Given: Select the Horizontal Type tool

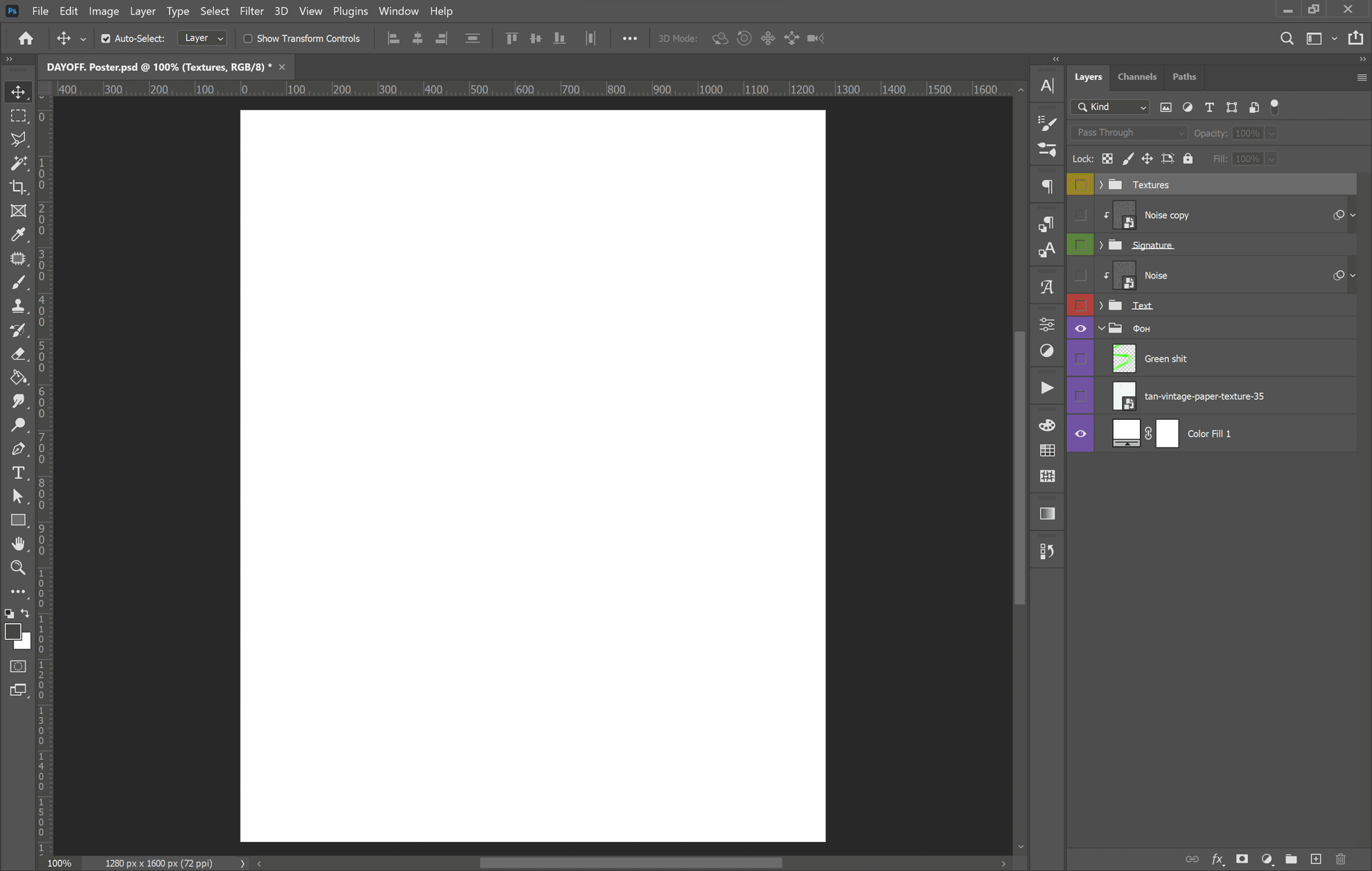Looking at the screenshot, I should click(x=18, y=473).
